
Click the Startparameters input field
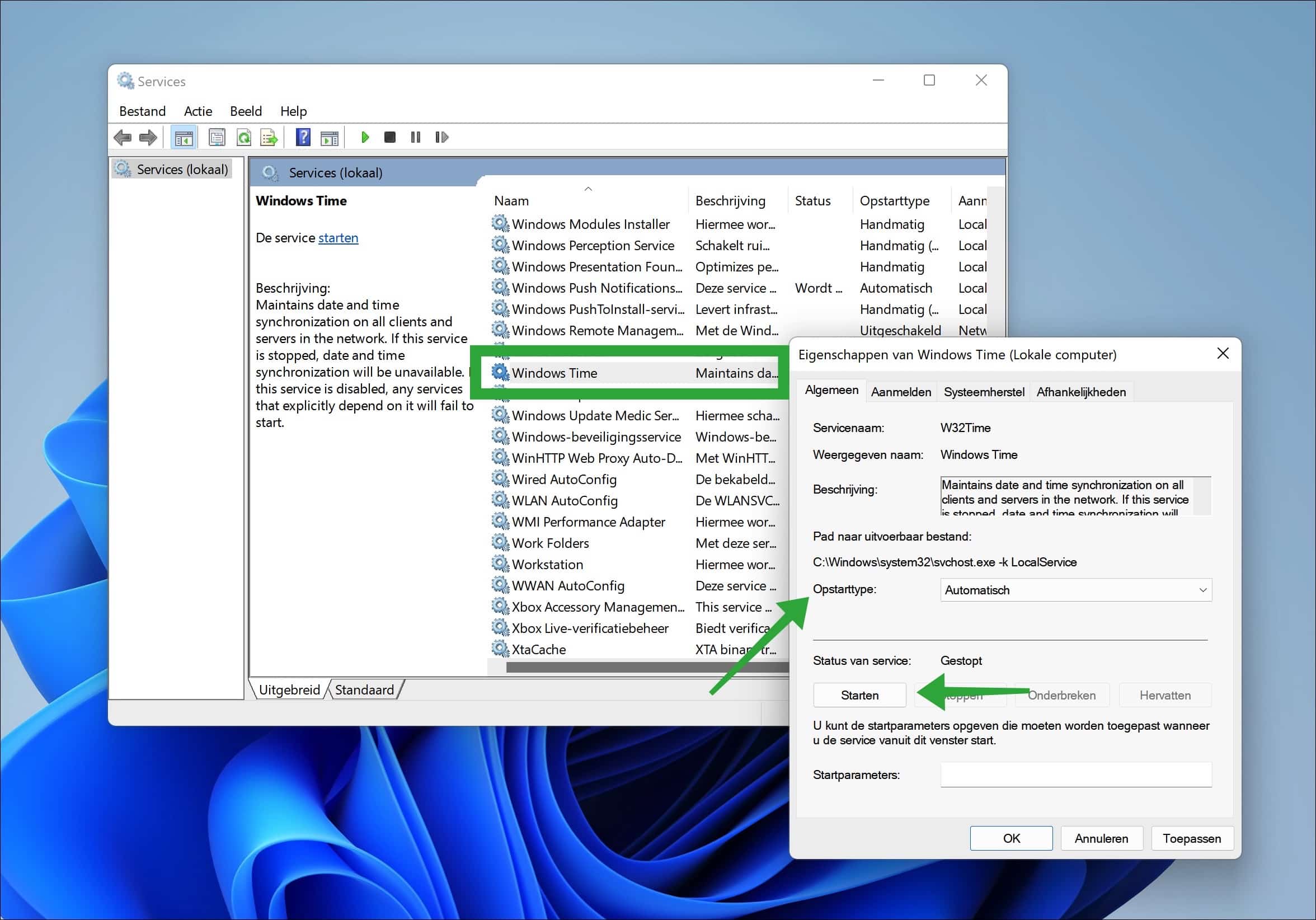(1075, 775)
